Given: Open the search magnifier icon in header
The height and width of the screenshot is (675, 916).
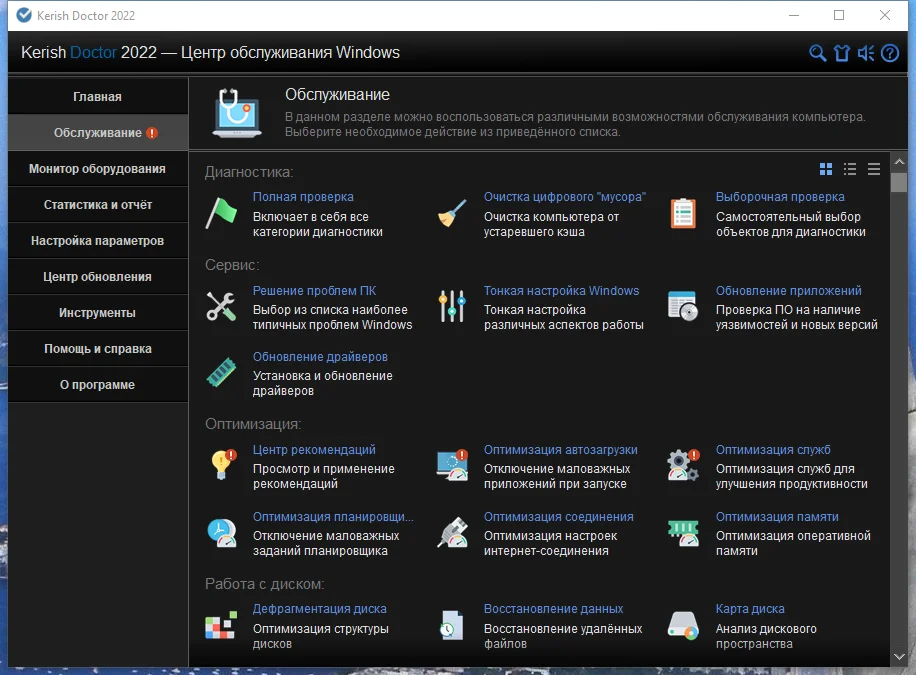Looking at the screenshot, I should click(x=817, y=53).
